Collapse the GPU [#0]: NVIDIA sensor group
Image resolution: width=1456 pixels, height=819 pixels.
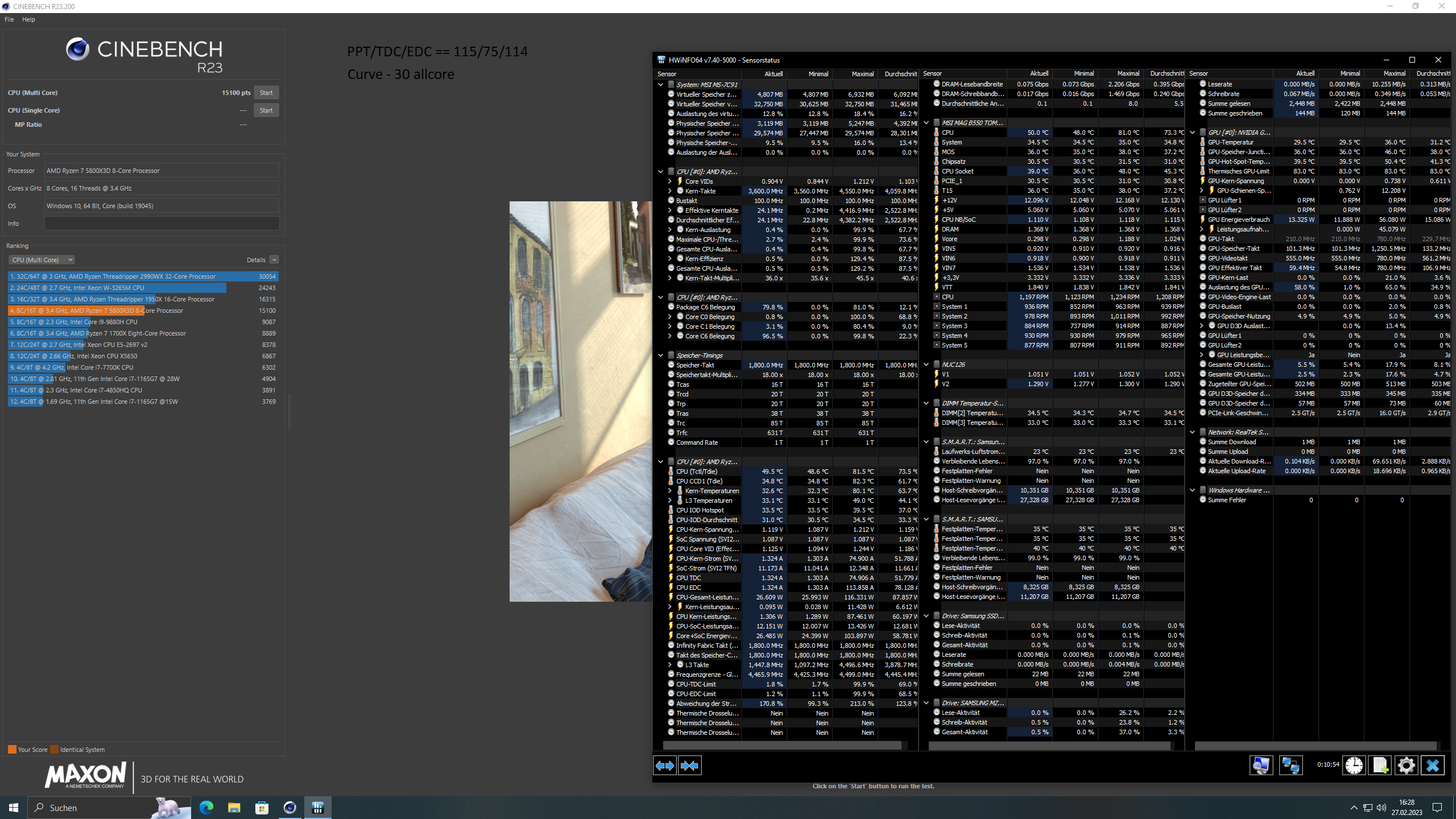[x=1193, y=133]
